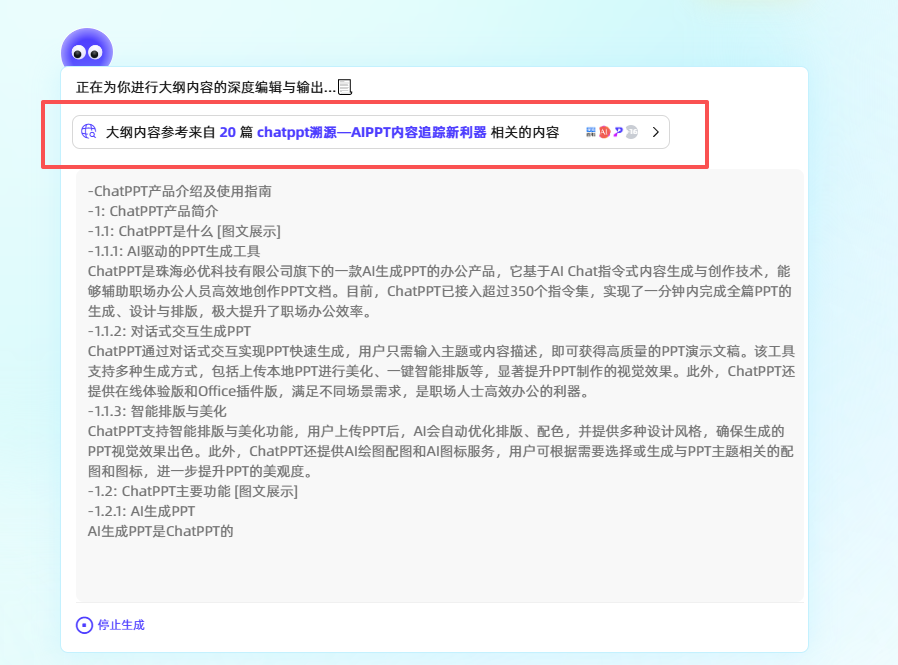The image size is (898, 665).
Task: Click the red AI source favicon
Action: click(x=604, y=132)
